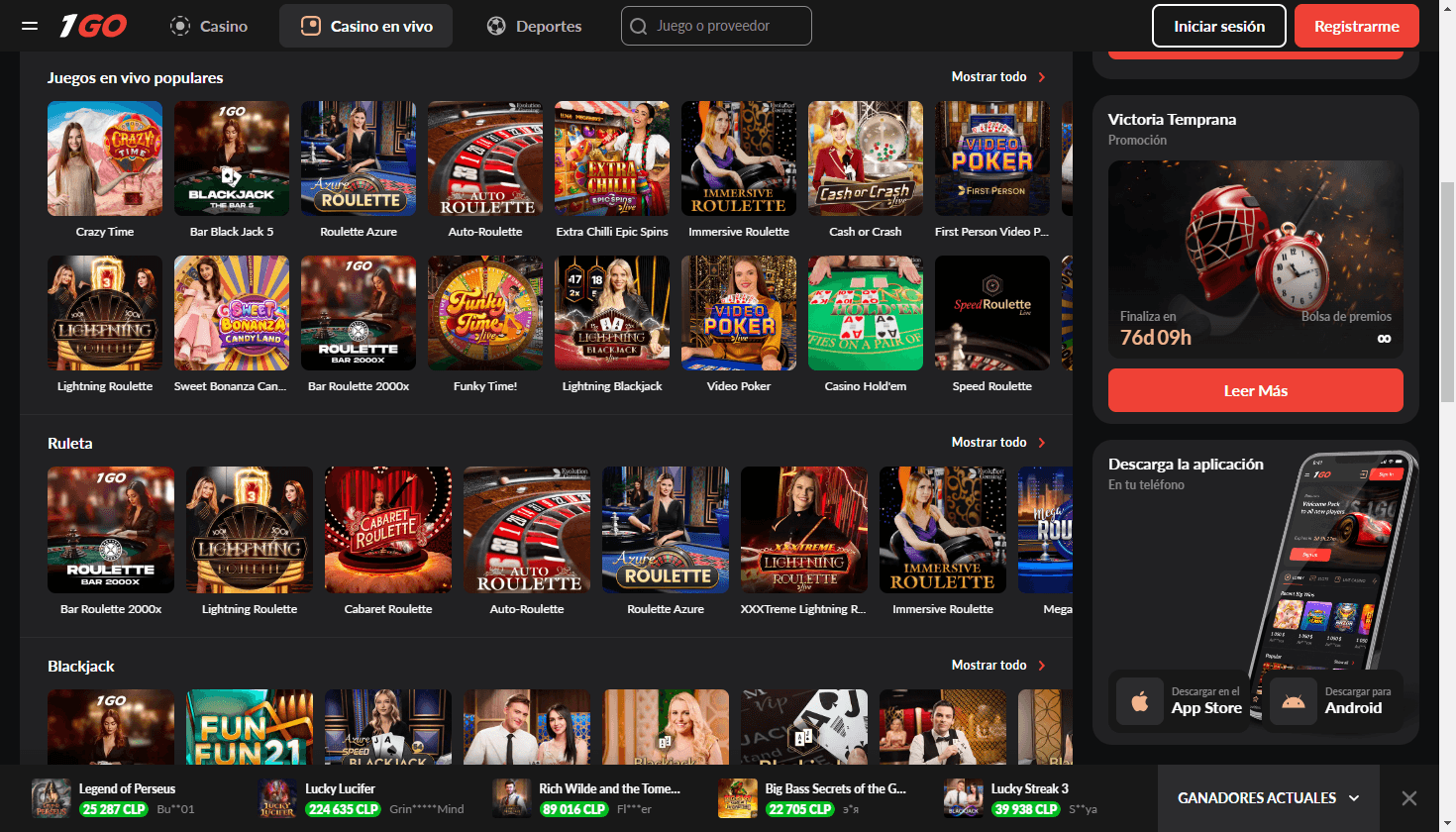Close the current winners bar
This screenshot has height=832, width=1456.
click(1408, 798)
